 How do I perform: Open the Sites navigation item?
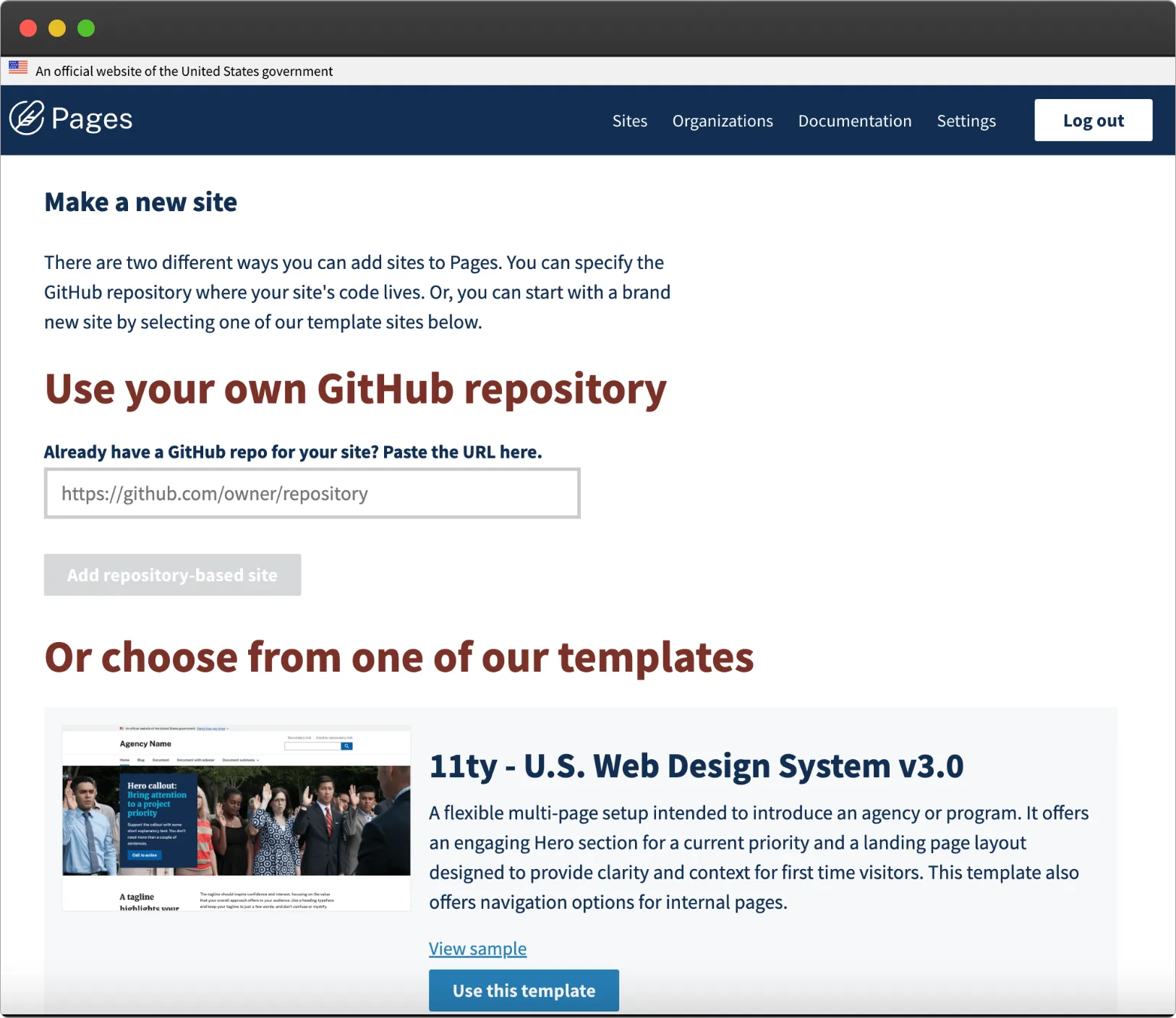(629, 121)
